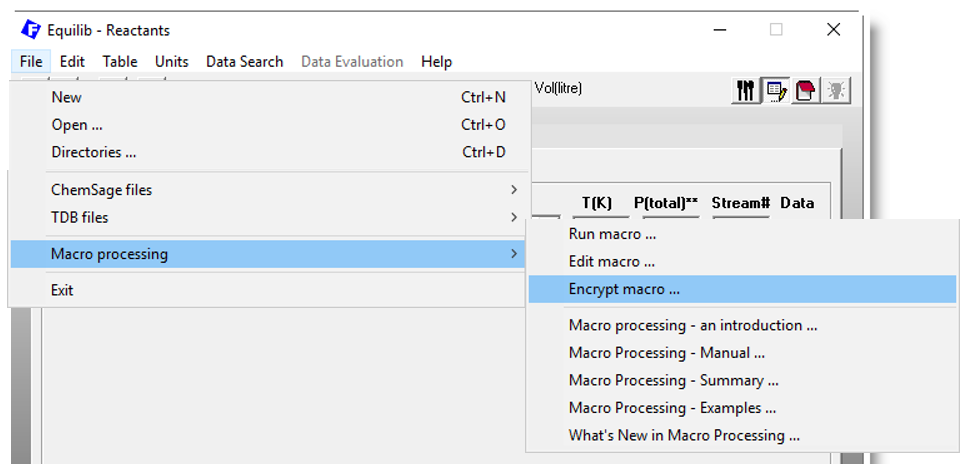Select Edit macro ... entry
Screen dimensions: 966x464
[742, 262]
